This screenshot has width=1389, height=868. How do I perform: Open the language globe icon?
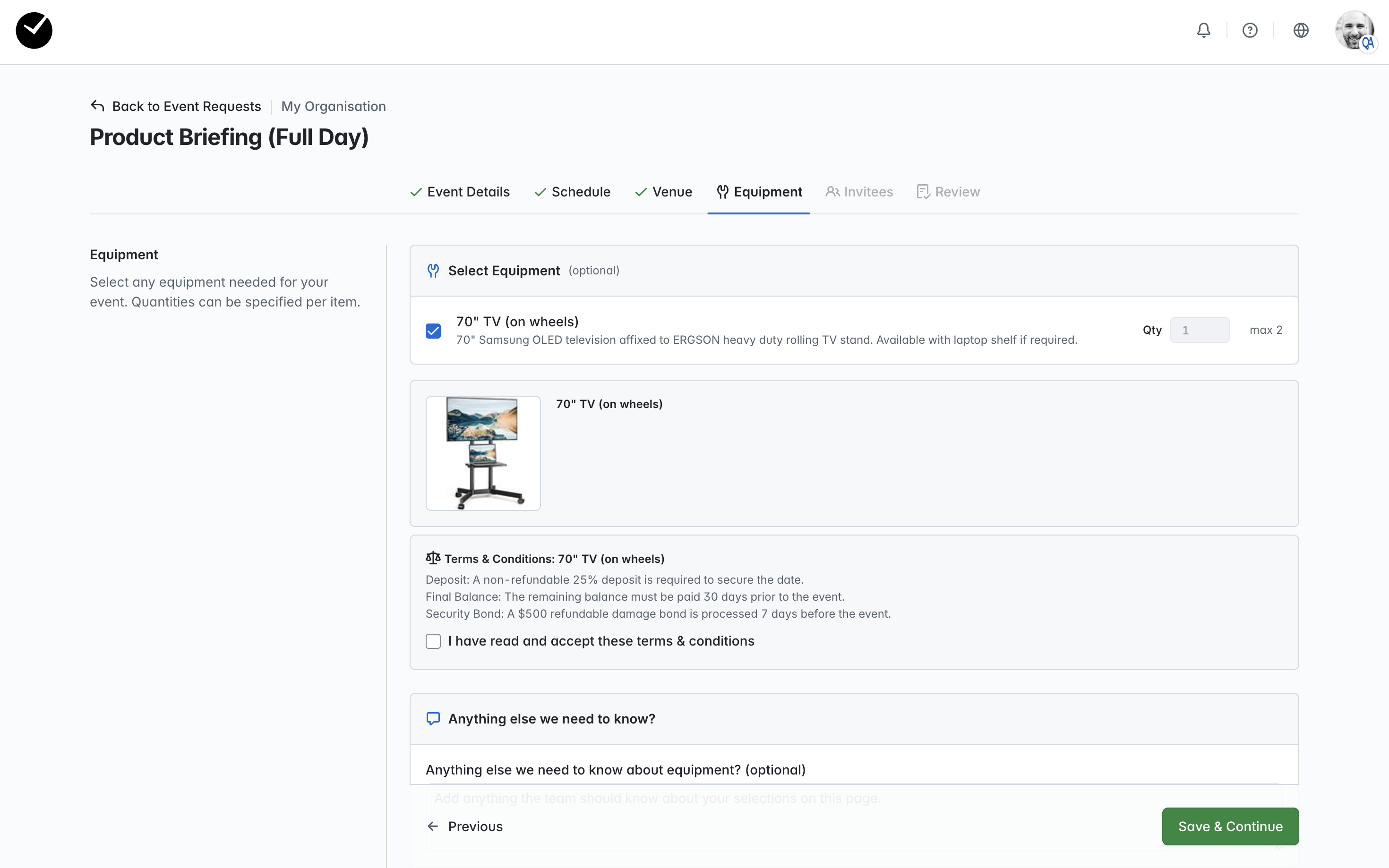click(1301, 30)
